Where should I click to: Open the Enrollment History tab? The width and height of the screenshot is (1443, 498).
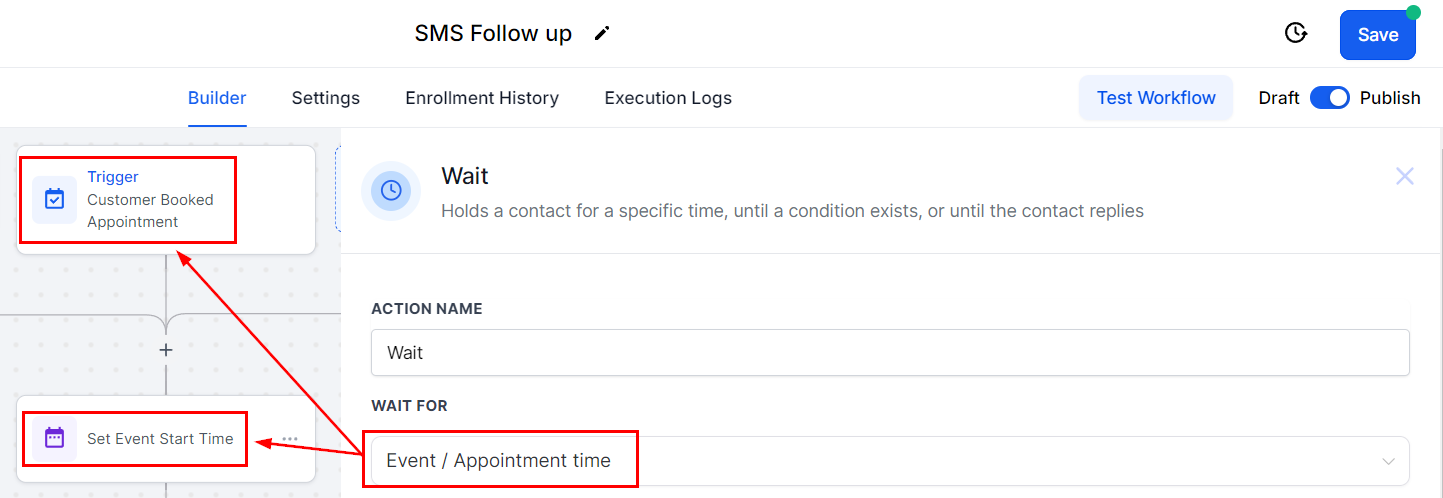(482, 98)
